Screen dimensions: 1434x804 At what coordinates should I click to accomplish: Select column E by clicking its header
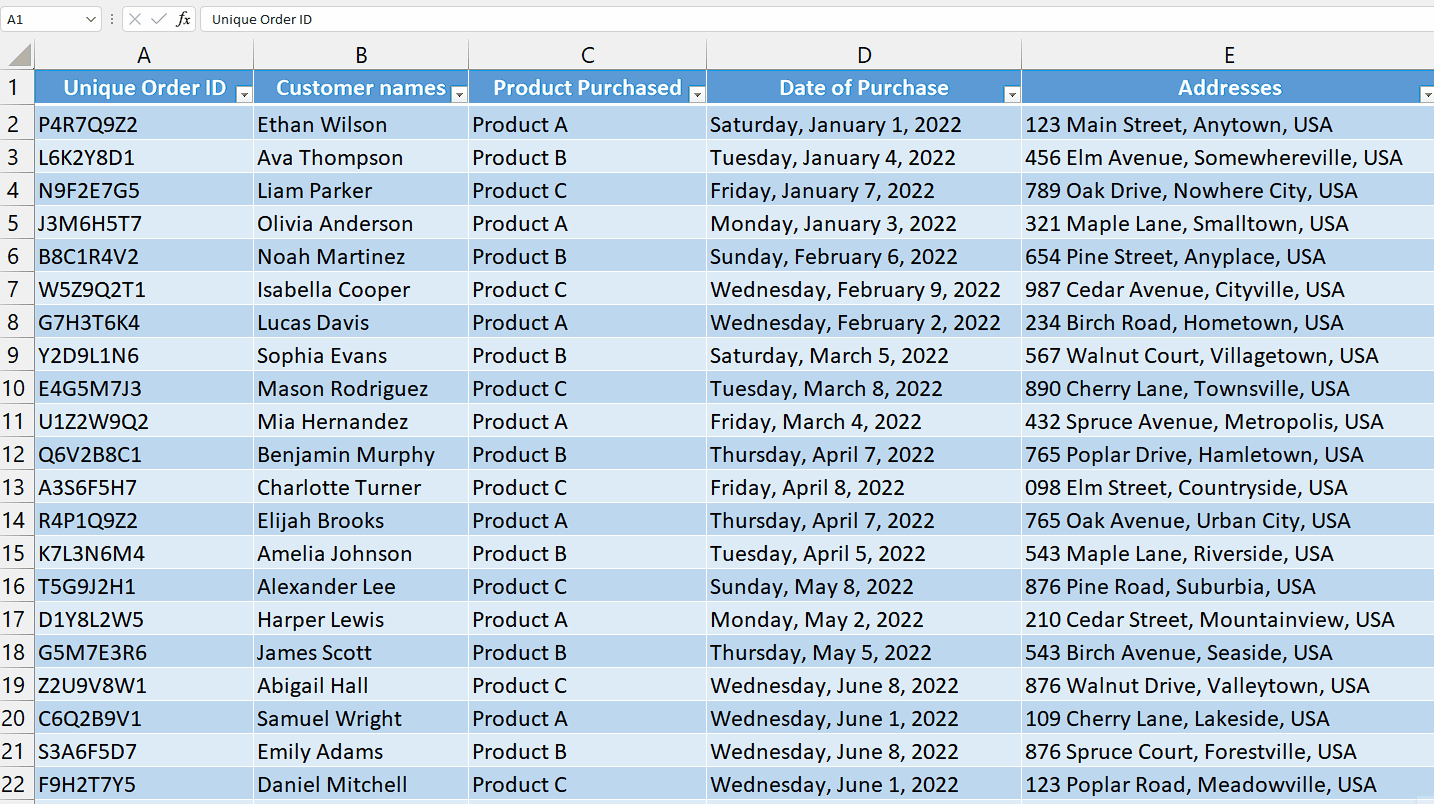(1229, 54)
